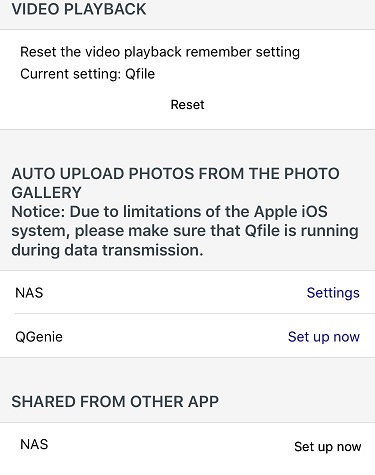375x475 pixels.
Task: Click the Current setting: Qfile text
Action: click(87, 74)
